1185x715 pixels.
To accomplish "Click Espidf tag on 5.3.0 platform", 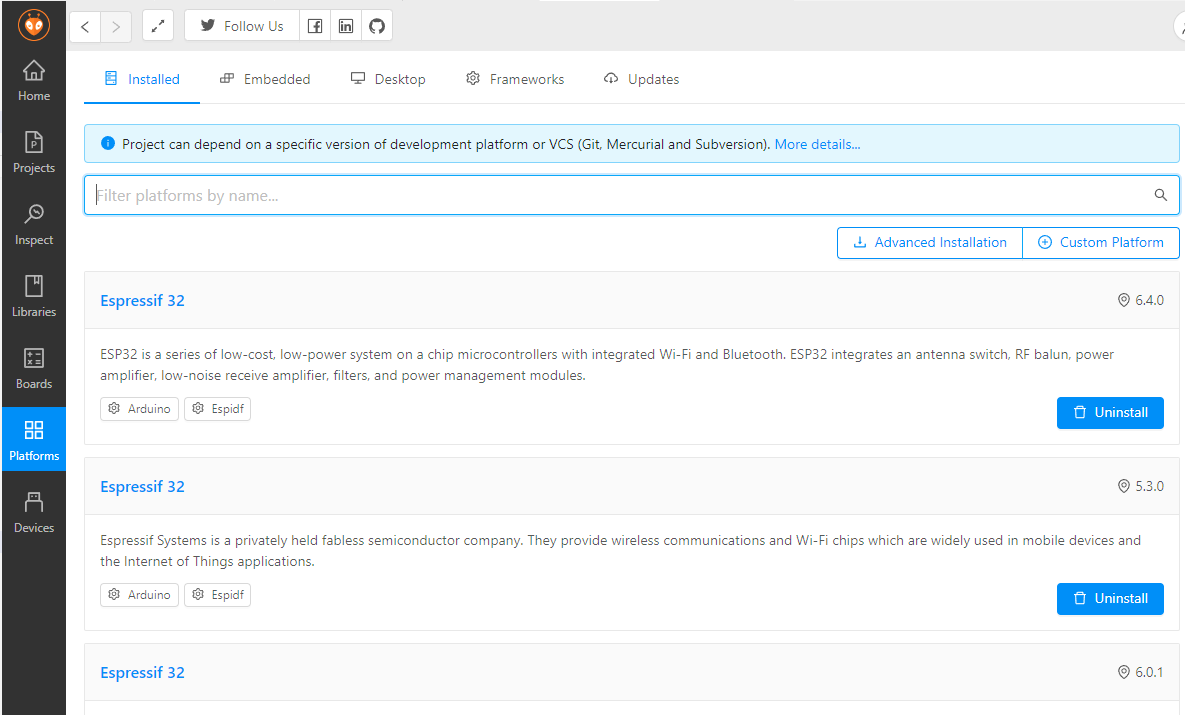I will pos(218,595).
